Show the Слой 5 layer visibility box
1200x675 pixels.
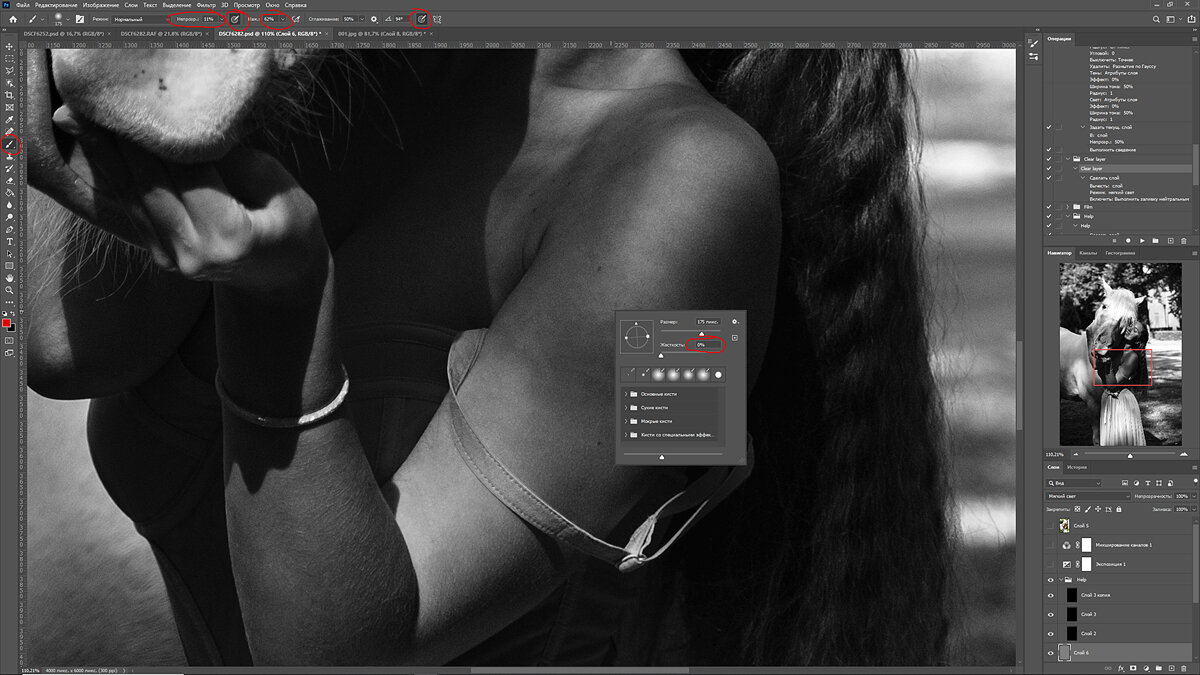click(1051, 525)
